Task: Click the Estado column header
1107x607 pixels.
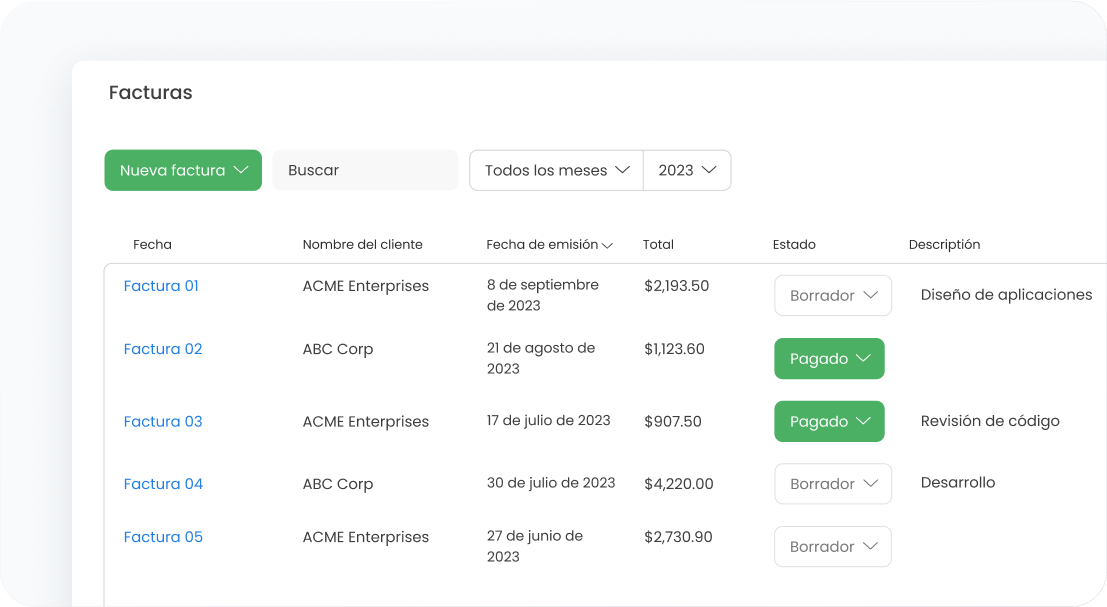Action: (794, 244)
